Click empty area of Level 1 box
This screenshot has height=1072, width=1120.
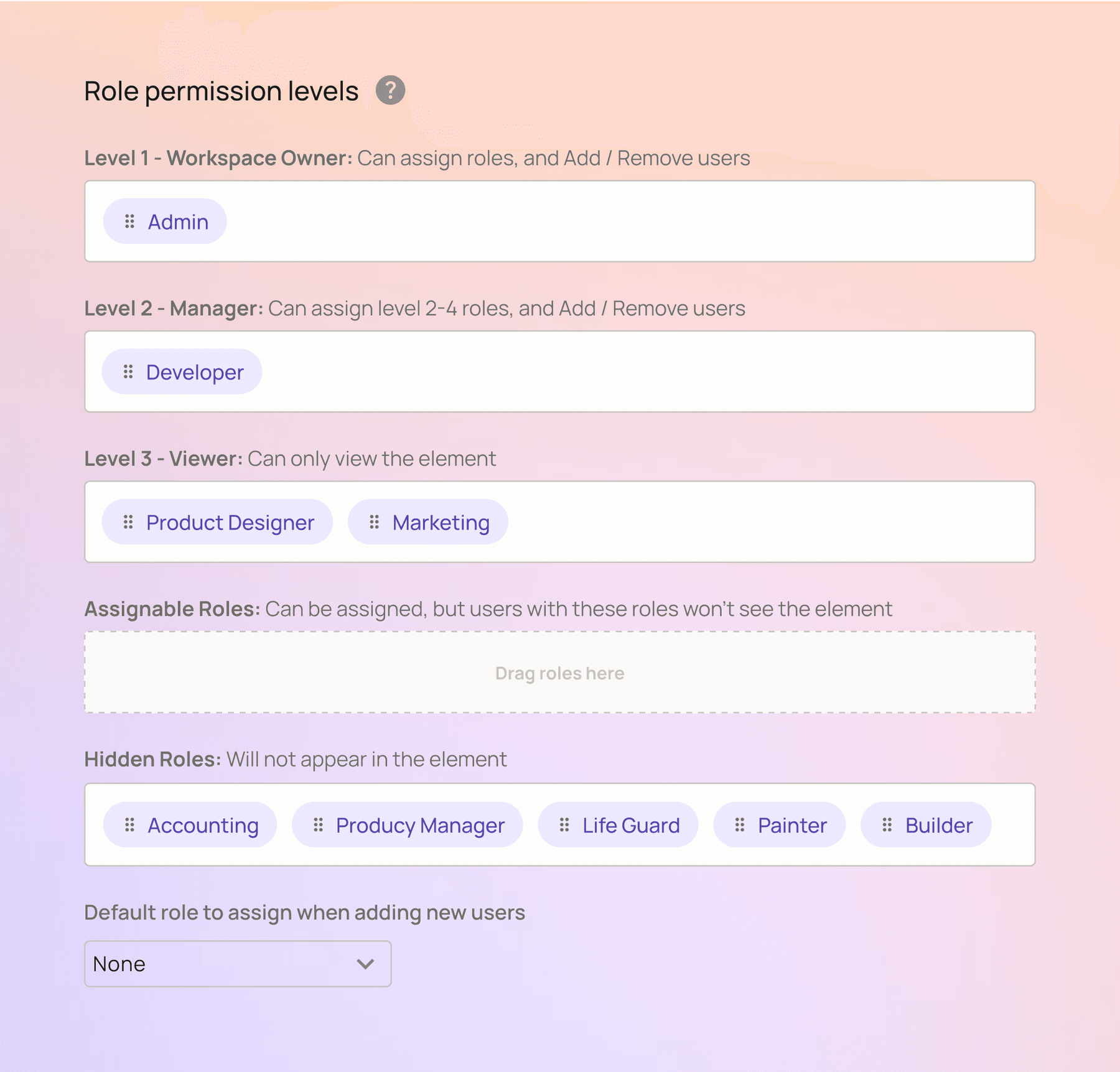[x=622, y=221]
